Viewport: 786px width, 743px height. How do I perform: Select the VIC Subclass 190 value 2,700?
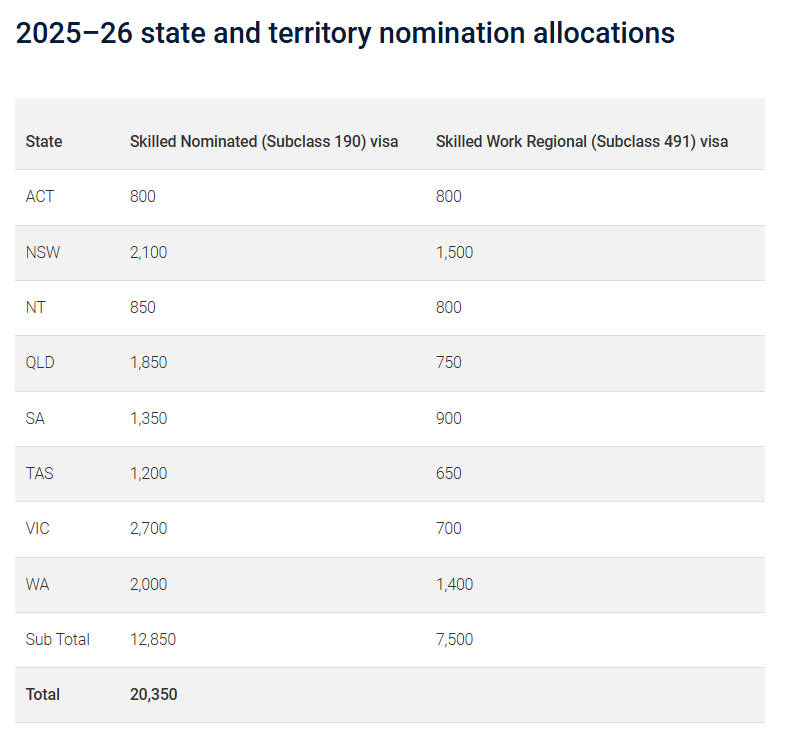click(x=149, y=528)
